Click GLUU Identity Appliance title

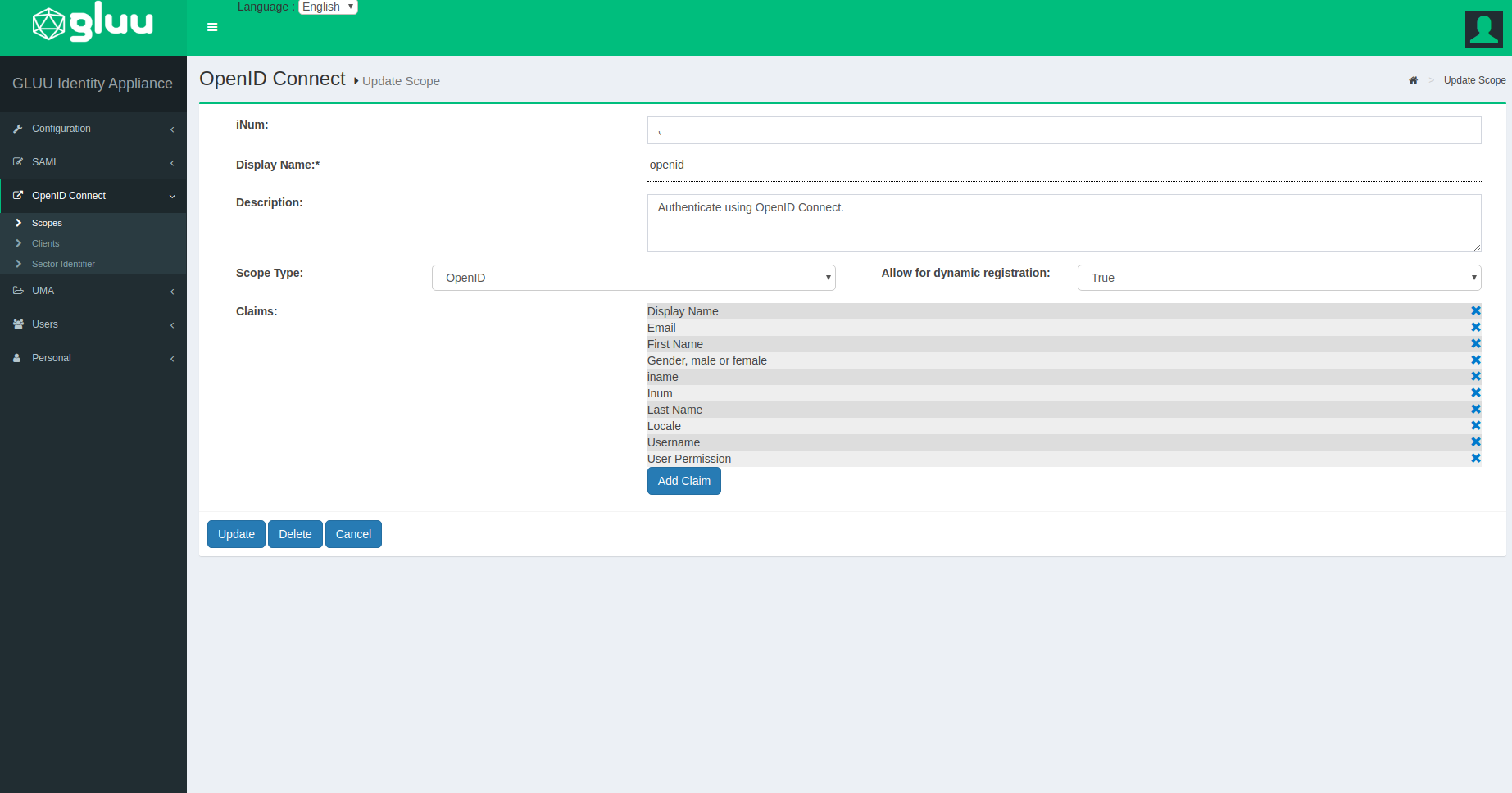coord(93,84)
